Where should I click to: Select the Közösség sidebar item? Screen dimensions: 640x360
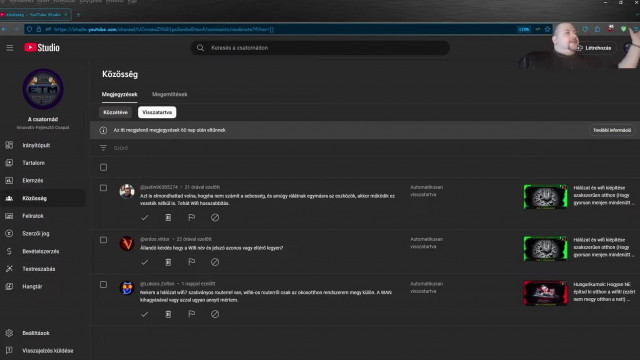point(43,198)
